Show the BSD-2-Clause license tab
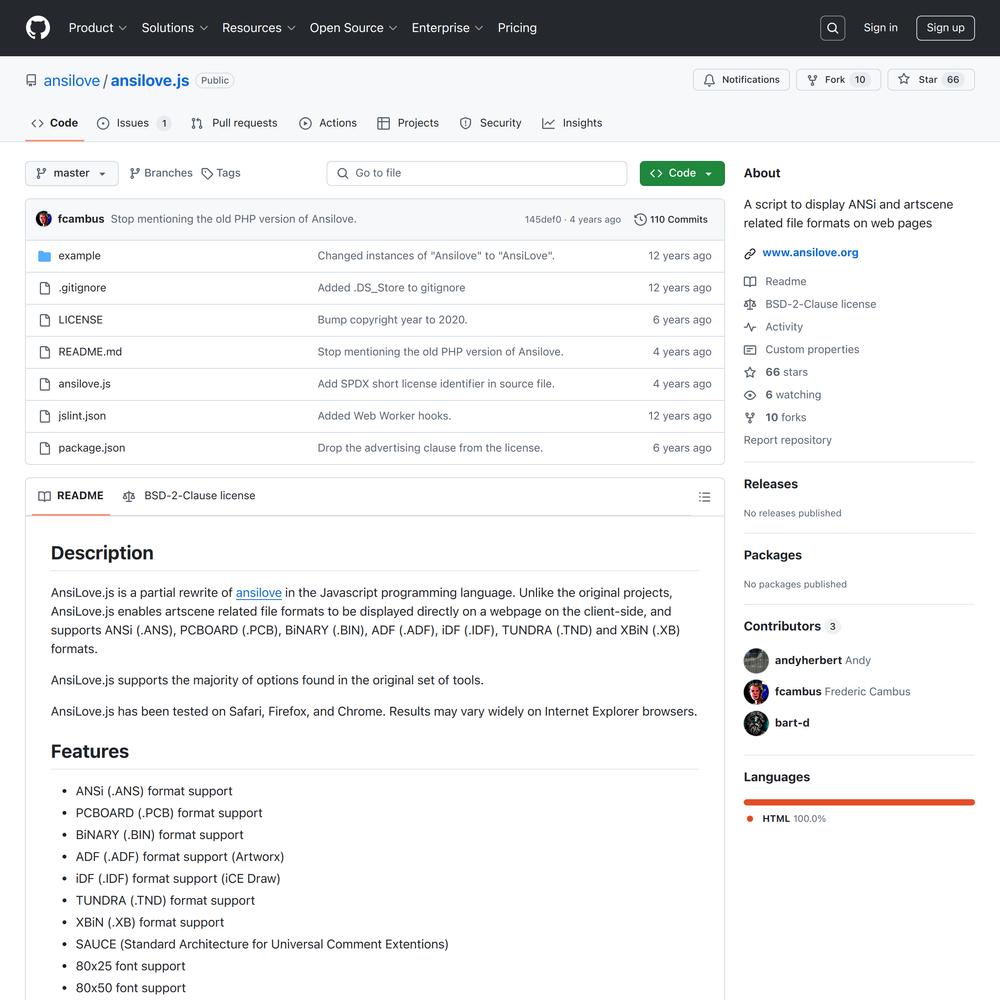 tap(189, 496)
